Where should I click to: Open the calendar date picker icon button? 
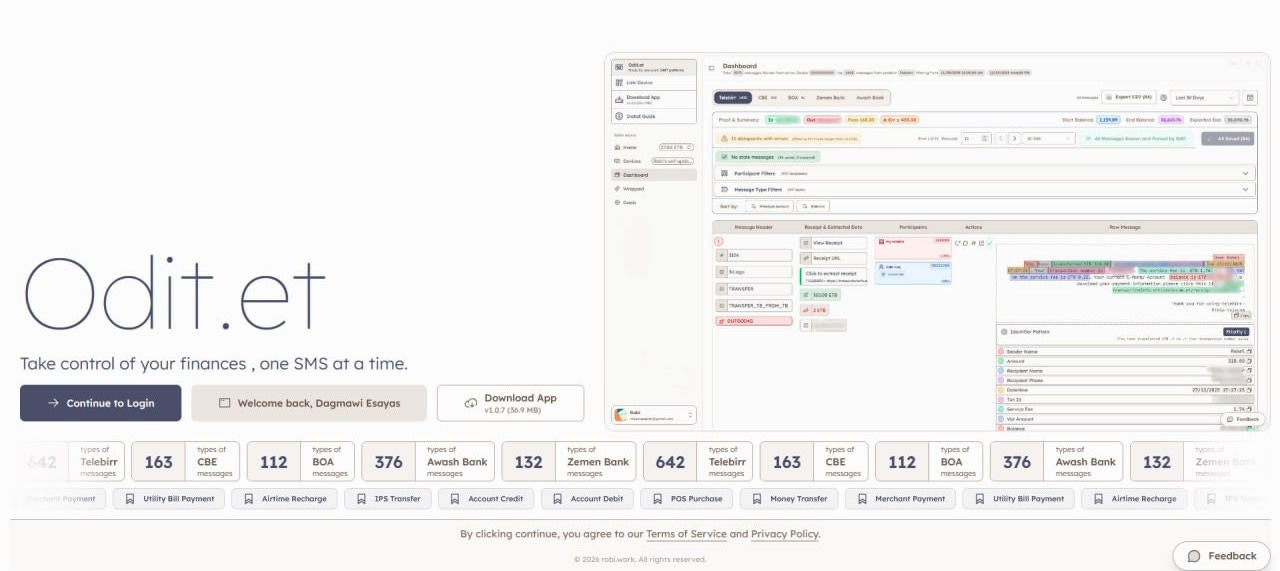click(x=1249, y=98)
